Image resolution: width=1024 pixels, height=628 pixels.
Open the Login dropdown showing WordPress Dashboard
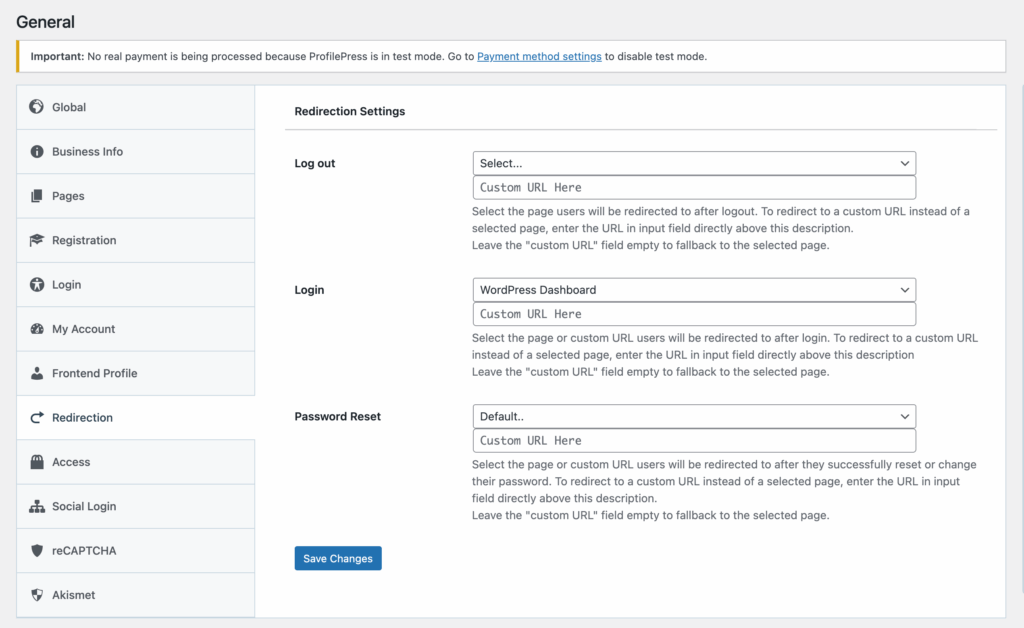[694, 290]
